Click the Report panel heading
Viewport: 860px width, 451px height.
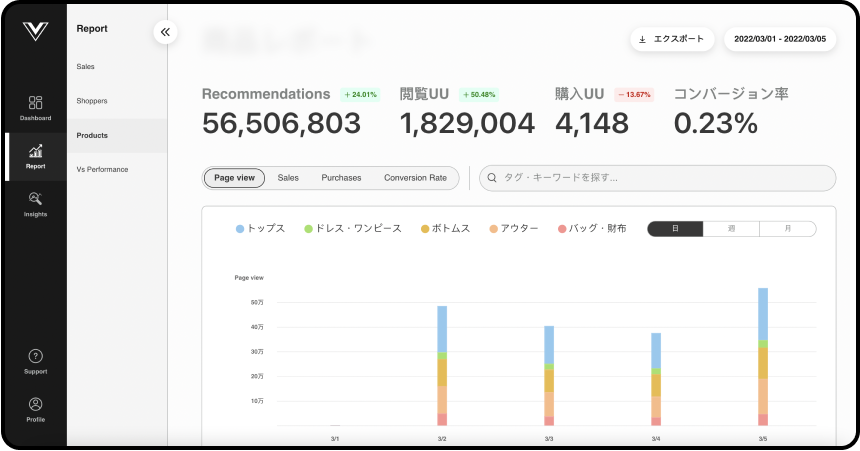tap(92, 29)
